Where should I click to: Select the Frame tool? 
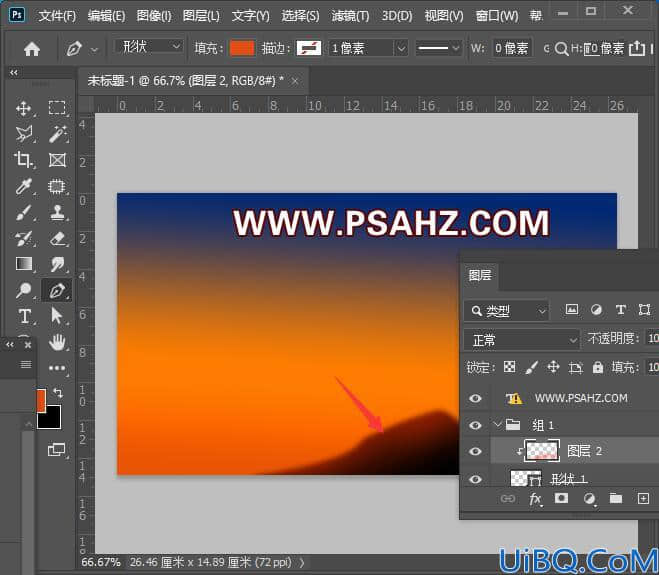57,160
